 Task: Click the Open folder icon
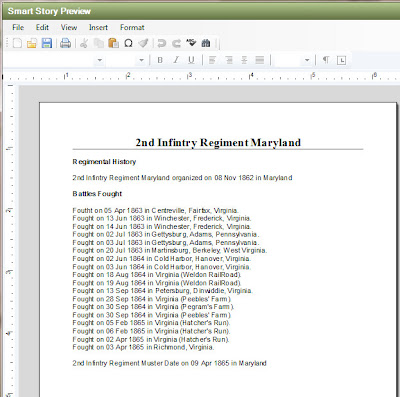coord(32,43)
